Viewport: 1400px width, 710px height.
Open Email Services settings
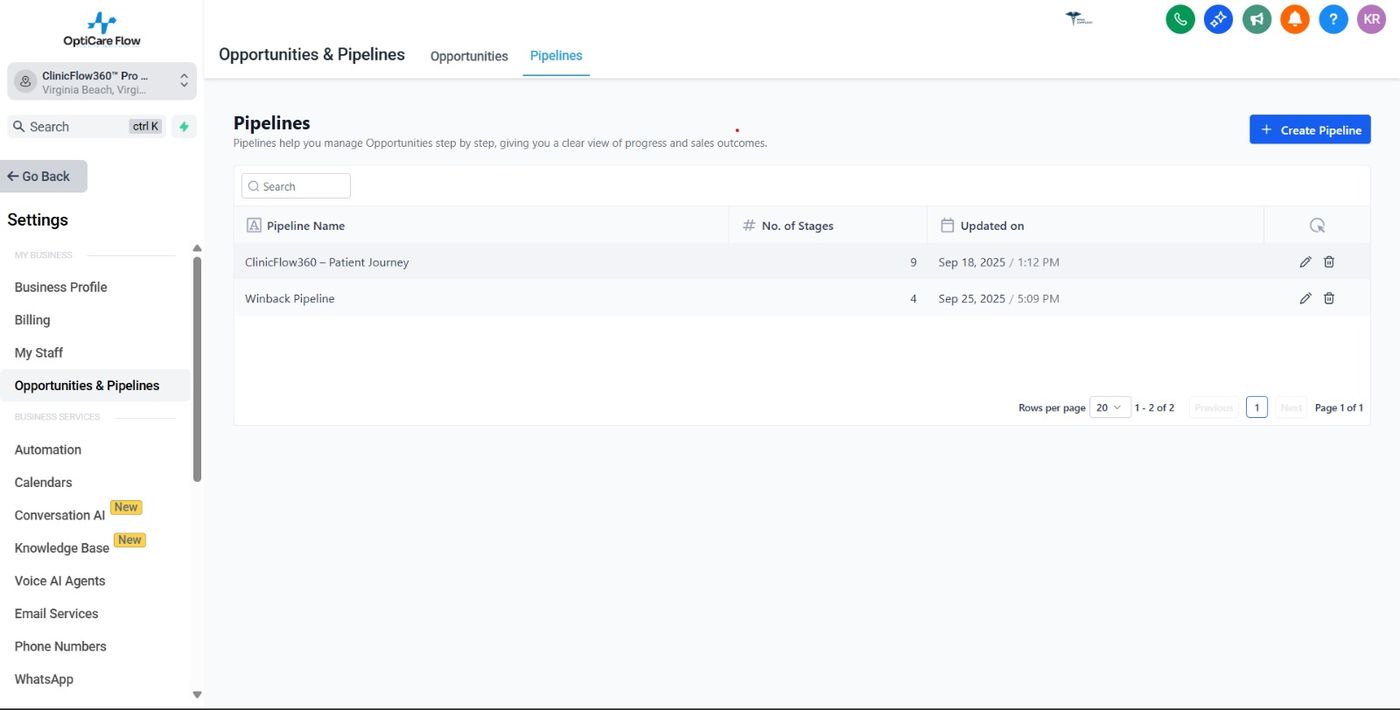click(x=56, y=614)
